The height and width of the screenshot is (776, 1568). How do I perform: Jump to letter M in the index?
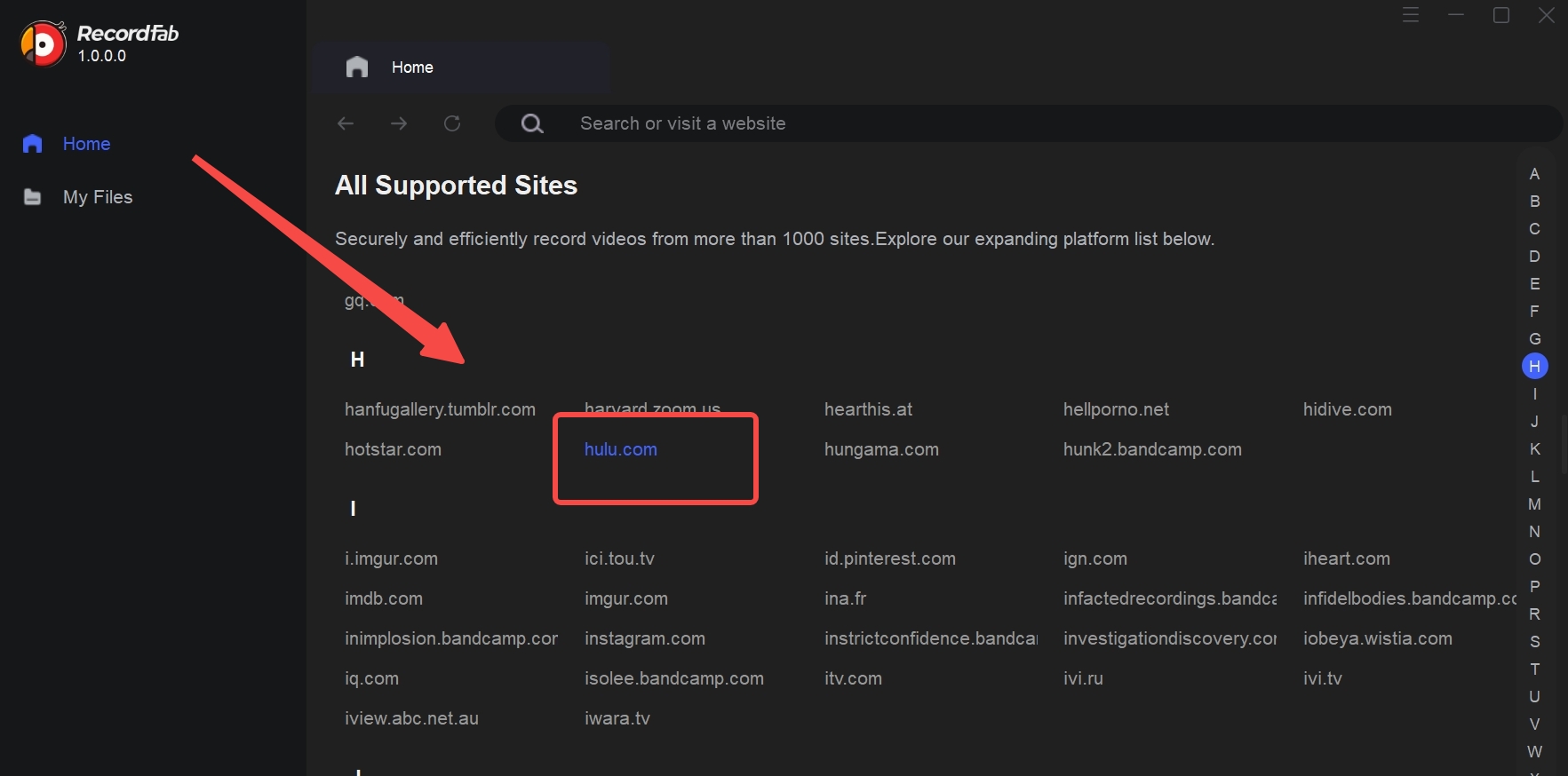point(1534,504)
